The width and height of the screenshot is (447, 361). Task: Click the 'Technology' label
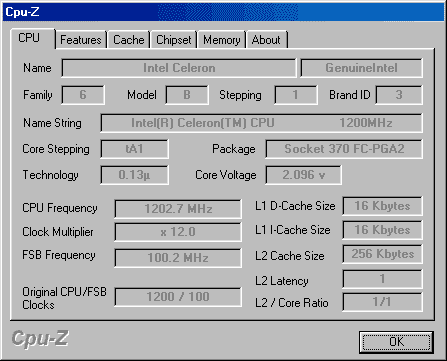[50, 175]
